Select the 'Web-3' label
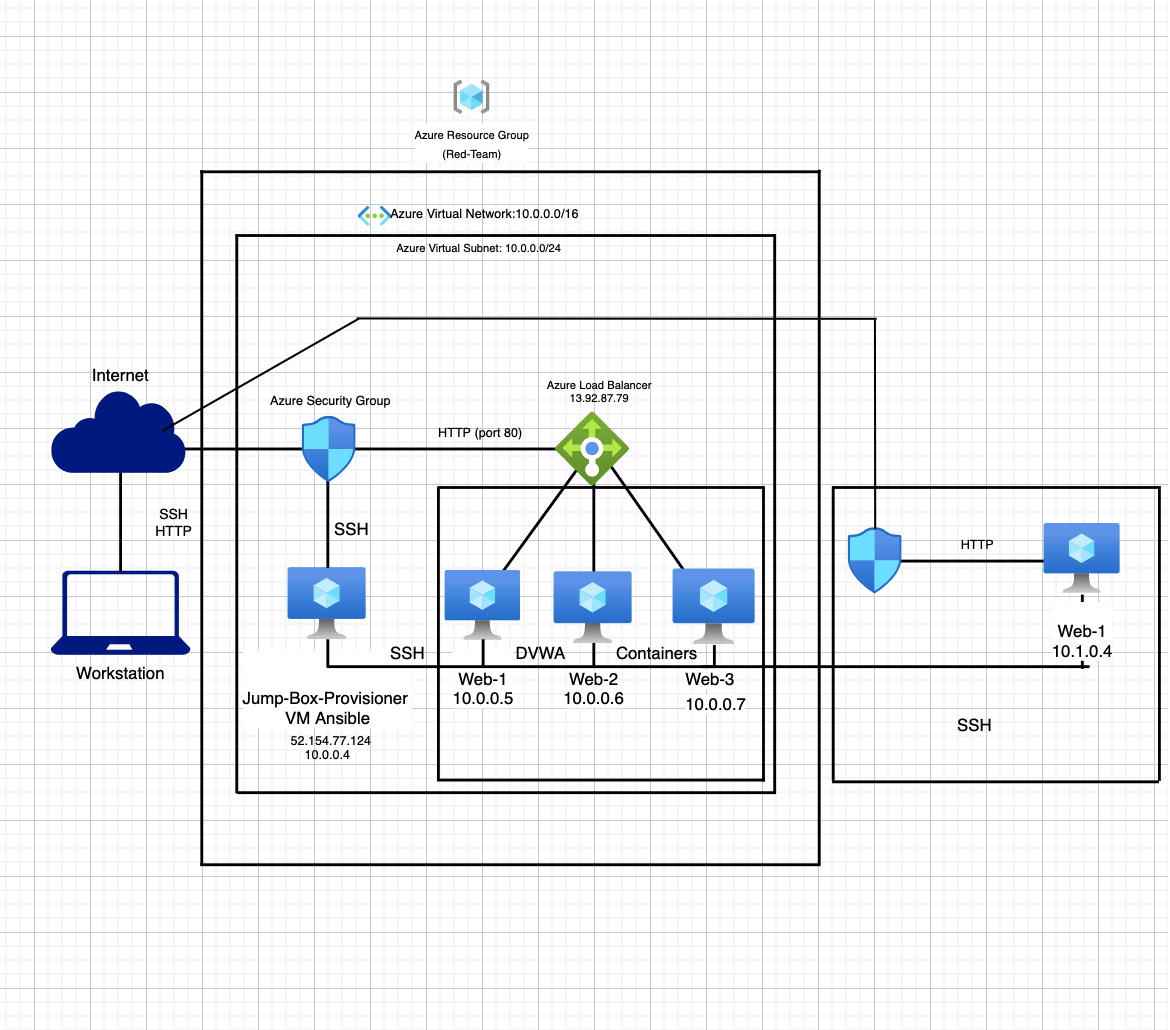1170x1030 pixels. 710,679
